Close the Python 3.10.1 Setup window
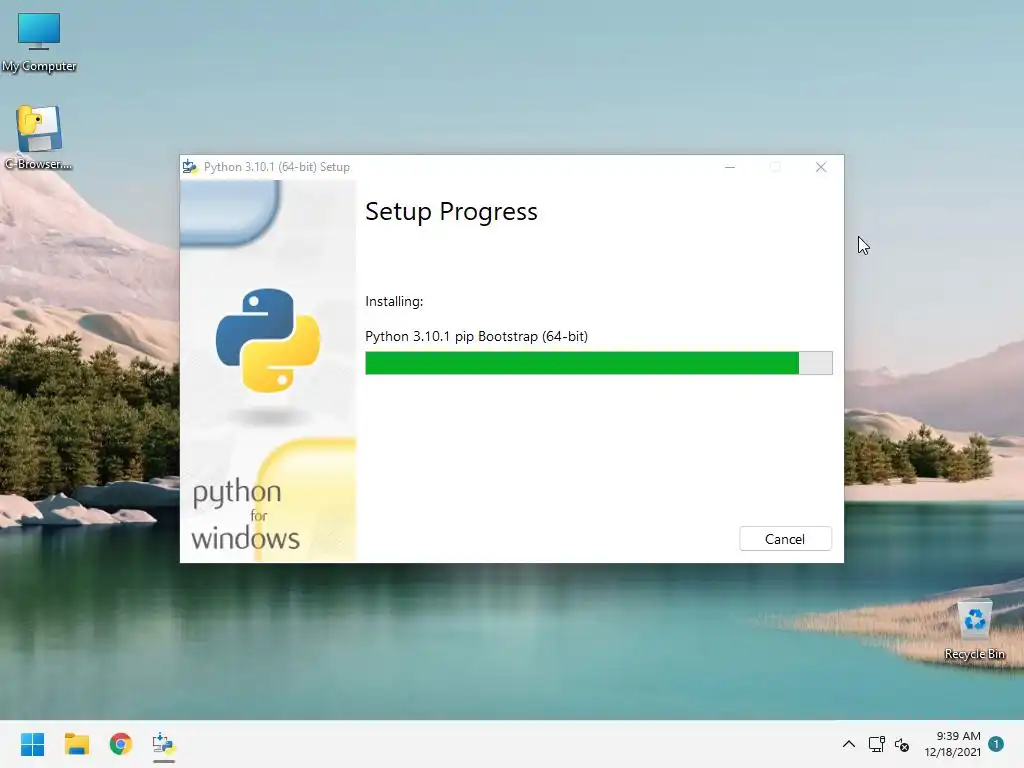Screen dimensions: 1024x768 pyautogui.click(x=821, y=167)
